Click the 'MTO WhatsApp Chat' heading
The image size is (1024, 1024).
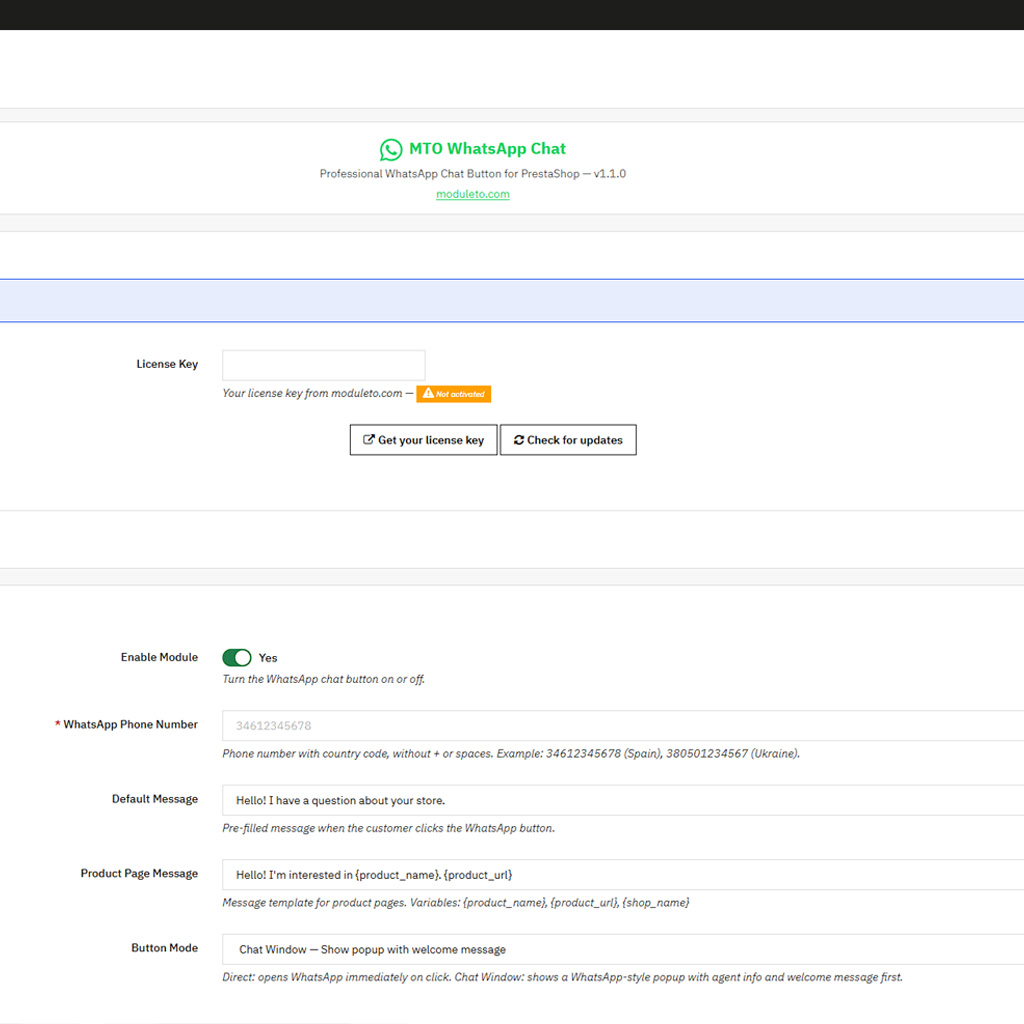click(487, 149)
